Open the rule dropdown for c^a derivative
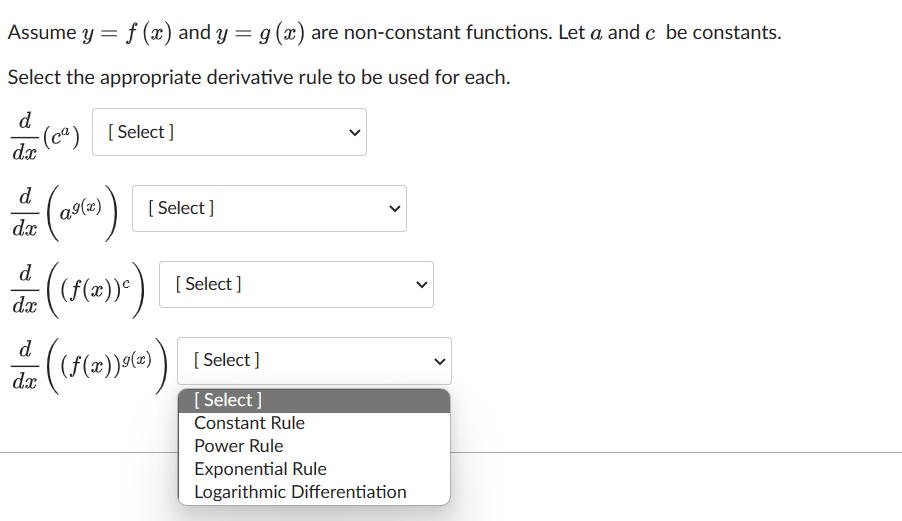 (229, 132)
